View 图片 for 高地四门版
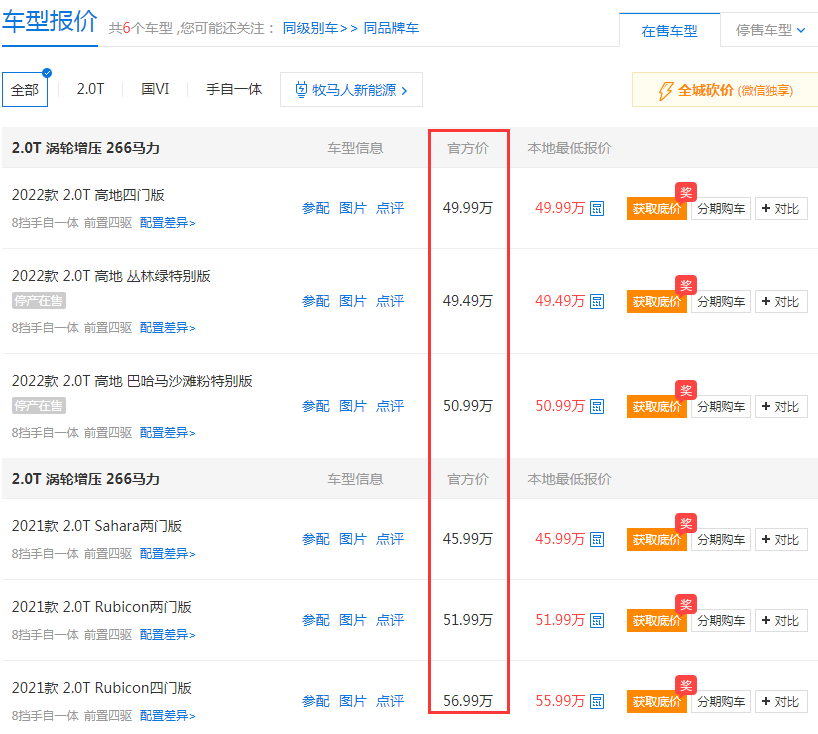 tap(353, 208)
